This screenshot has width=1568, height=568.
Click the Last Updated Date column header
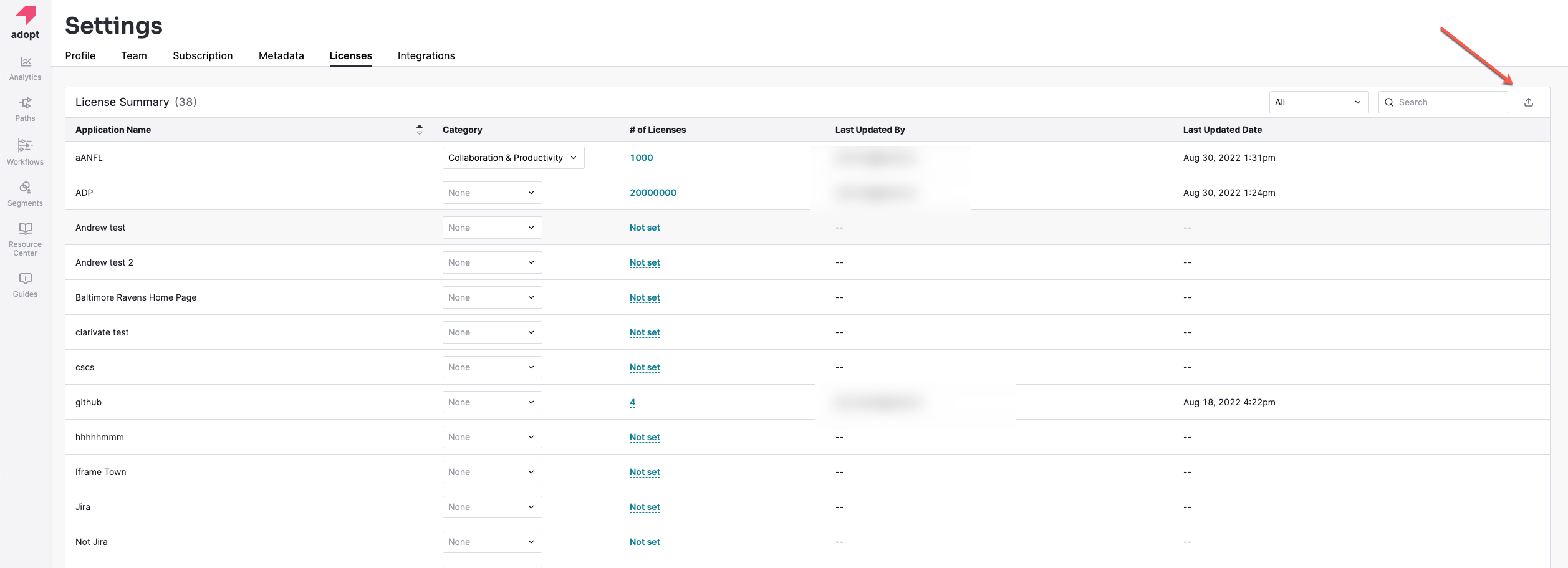click(1223, 130)
